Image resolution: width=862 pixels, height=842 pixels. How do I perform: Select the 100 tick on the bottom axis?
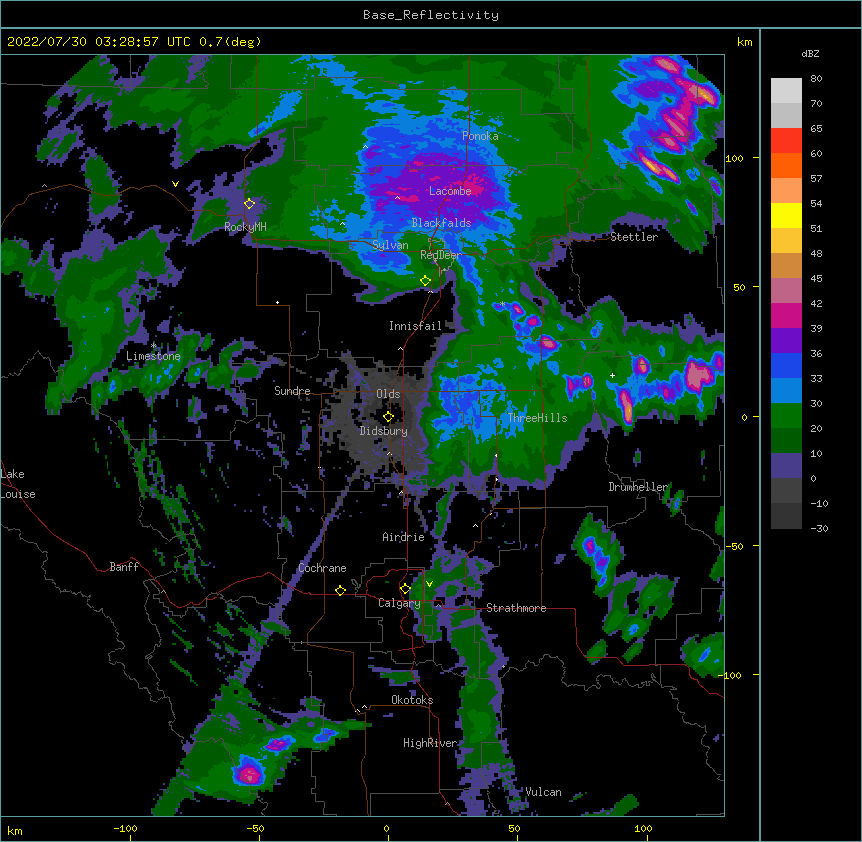tap(643, 828)
